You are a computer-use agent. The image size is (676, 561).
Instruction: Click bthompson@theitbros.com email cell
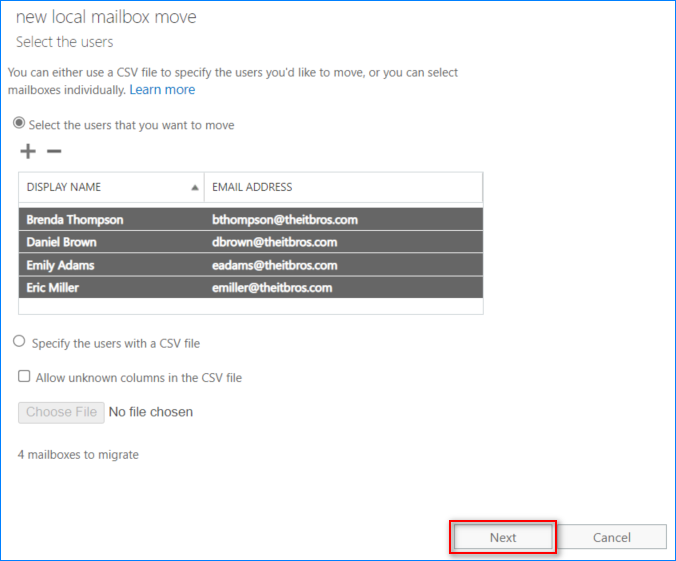pyautogui.click(x=285, y=220)
